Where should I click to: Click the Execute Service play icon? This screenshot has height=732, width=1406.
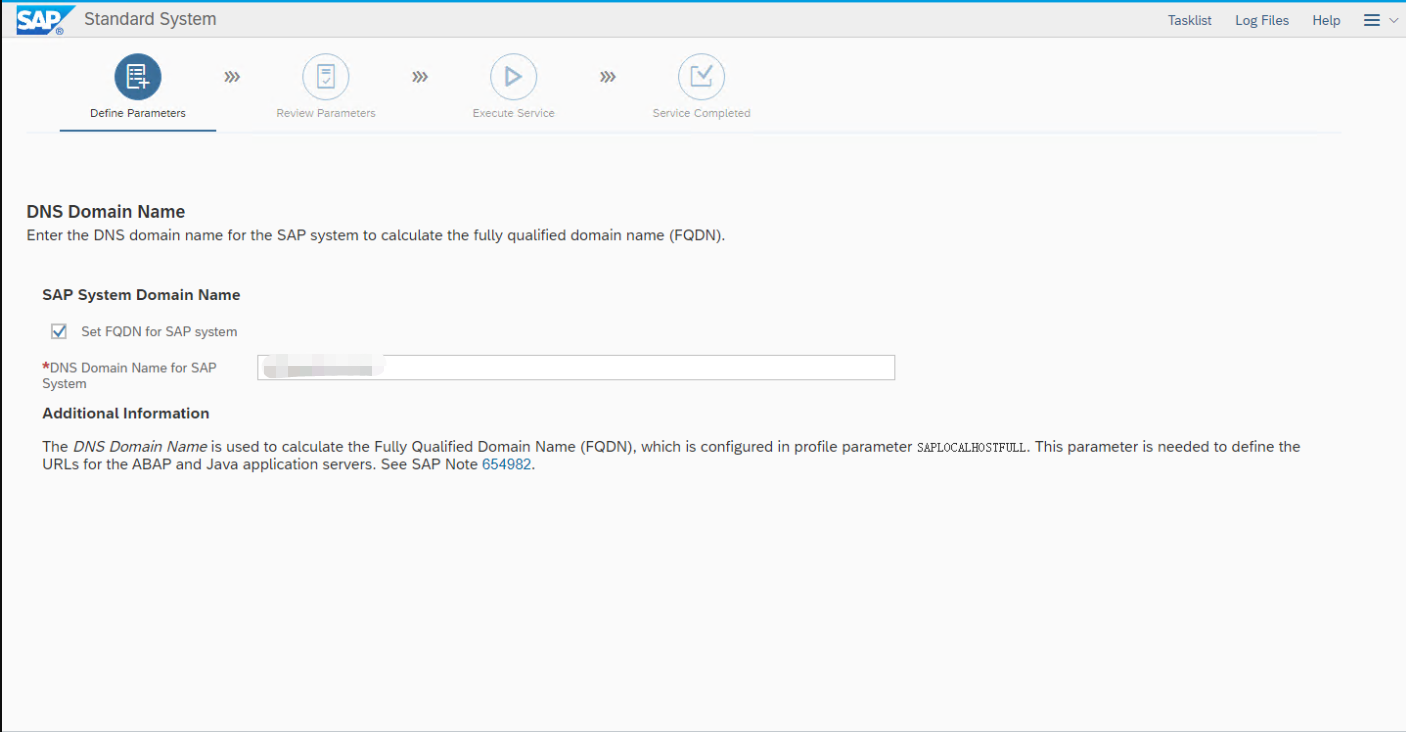[x=513, y=77]
